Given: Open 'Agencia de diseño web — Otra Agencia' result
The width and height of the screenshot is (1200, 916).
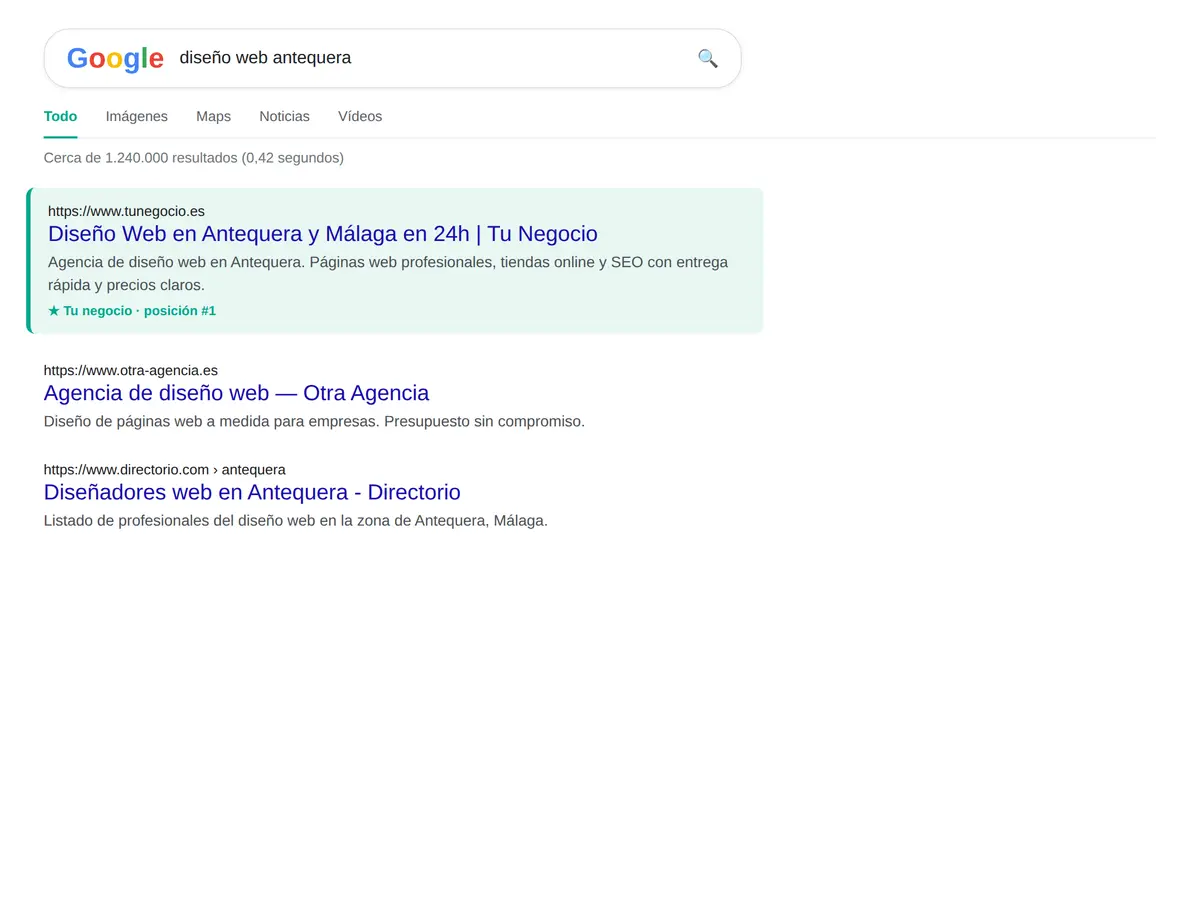Looking at the screenshot, I should [x=236, y=393].
